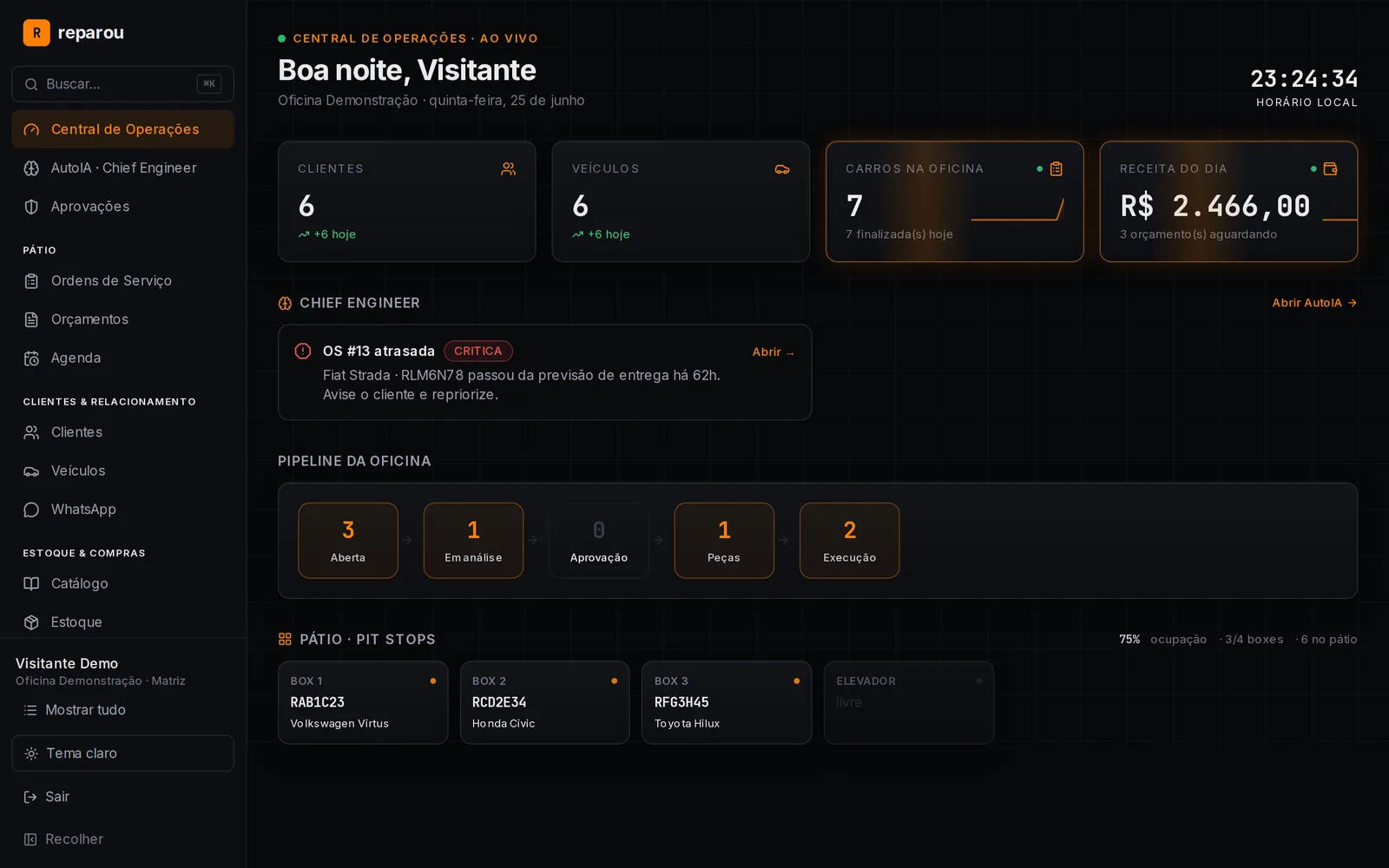Open the Clientes stat card
Image resolution: width=1389 pixels, height=868 pixels.
407,201
